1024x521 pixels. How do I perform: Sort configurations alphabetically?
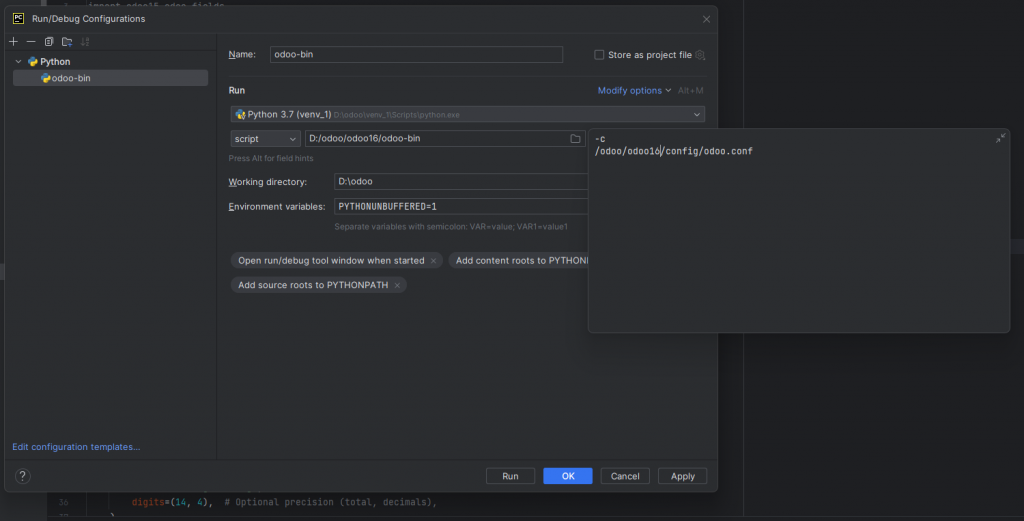(85, 42)
